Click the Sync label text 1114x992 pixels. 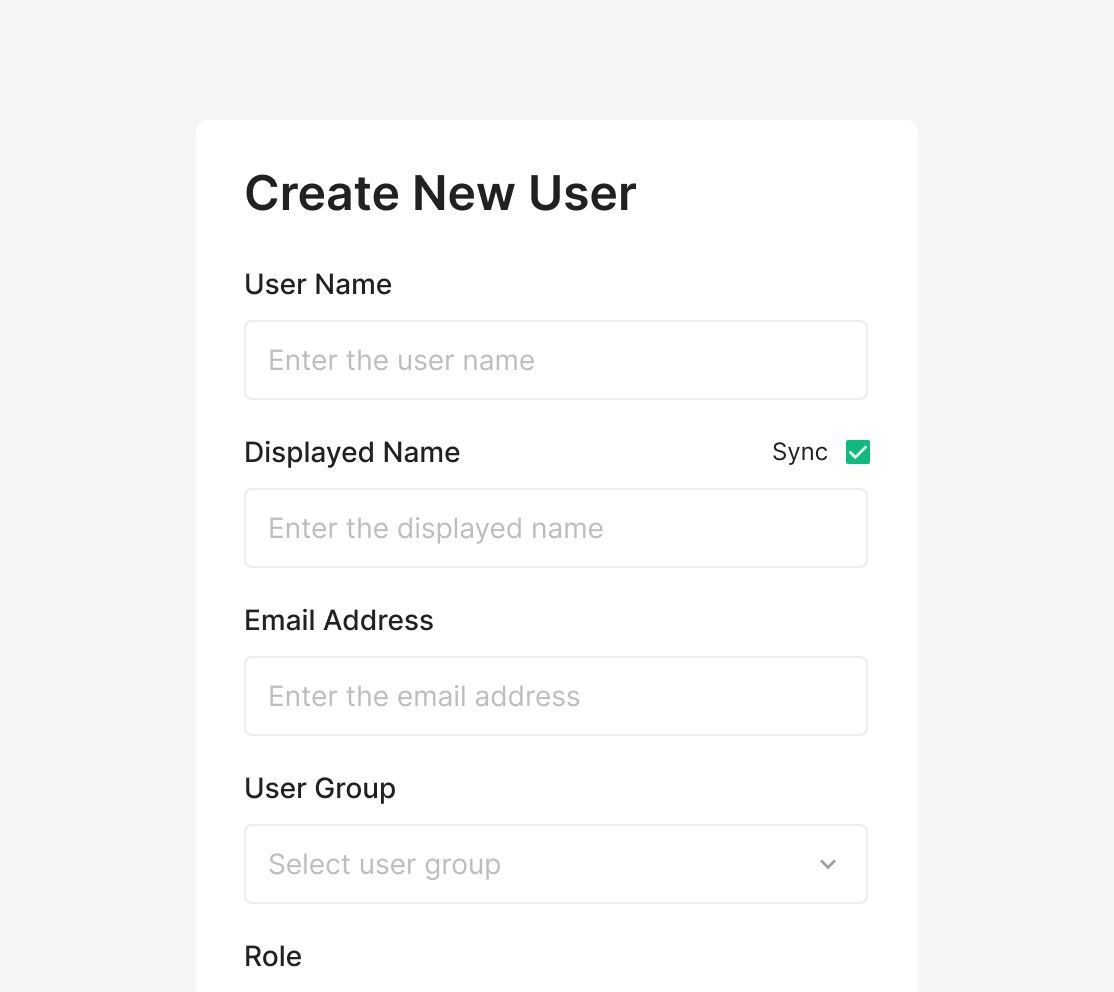tap(799, 452)
